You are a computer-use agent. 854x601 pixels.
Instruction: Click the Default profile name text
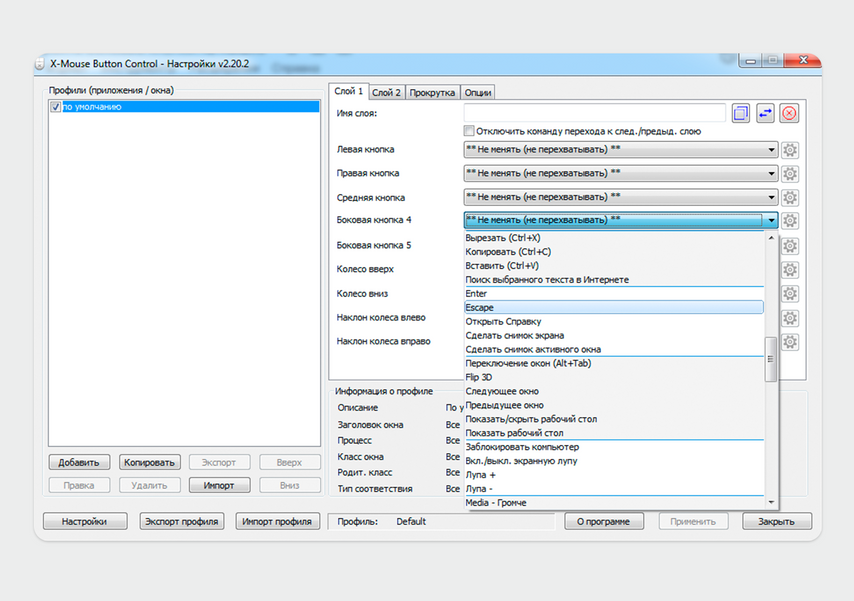click(x=411, y=521)
